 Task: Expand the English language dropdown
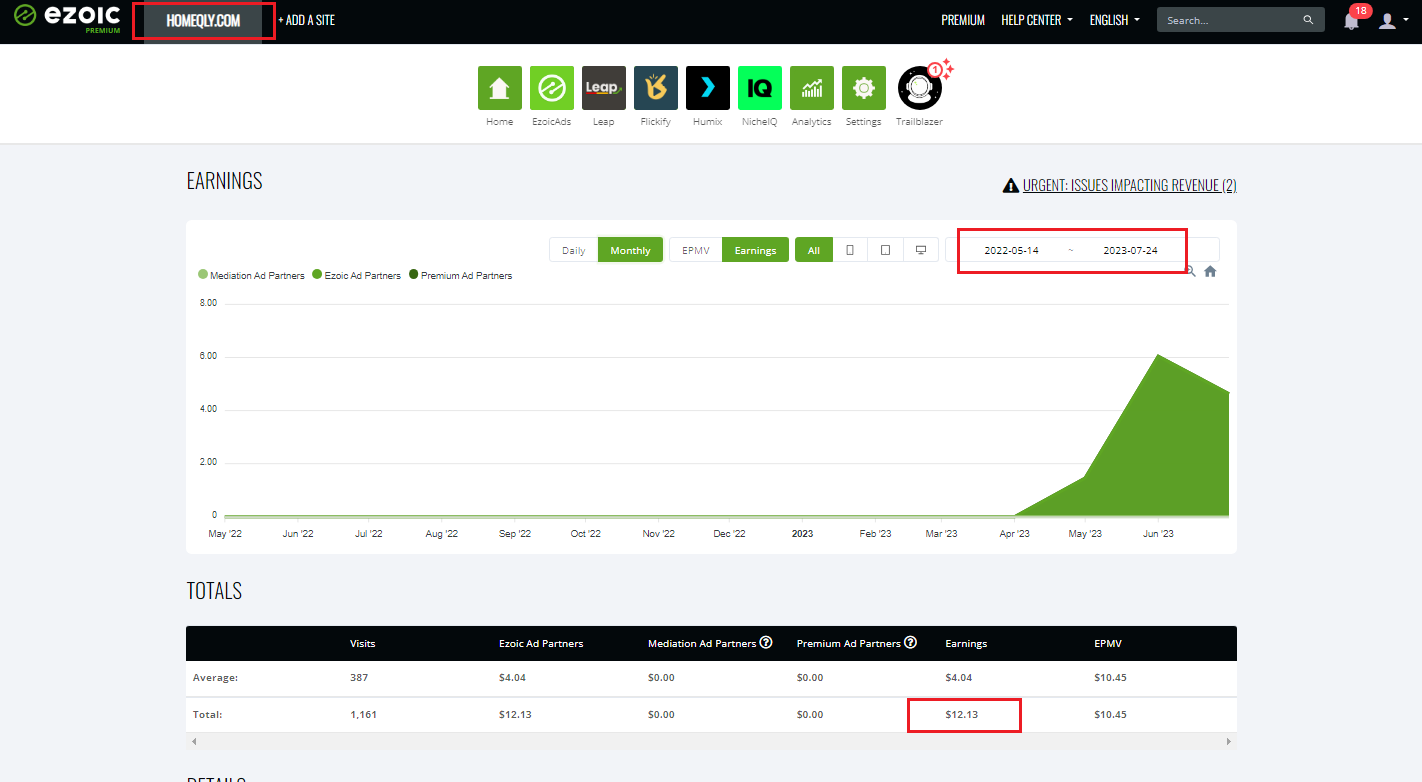point(1114,20)
